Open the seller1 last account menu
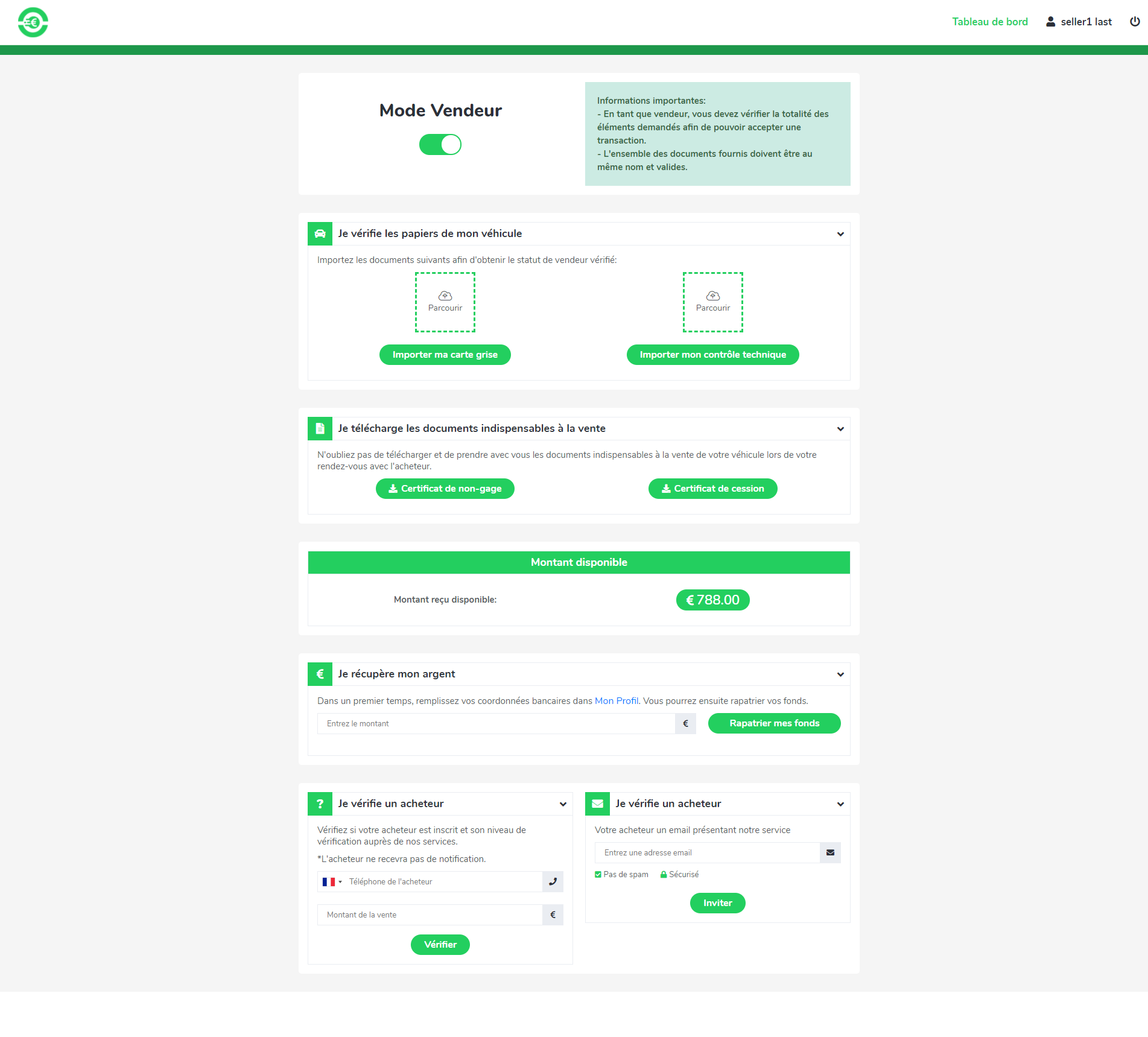Image resolution: width=1148 pixels, height=1037 pixels. 1085,22
